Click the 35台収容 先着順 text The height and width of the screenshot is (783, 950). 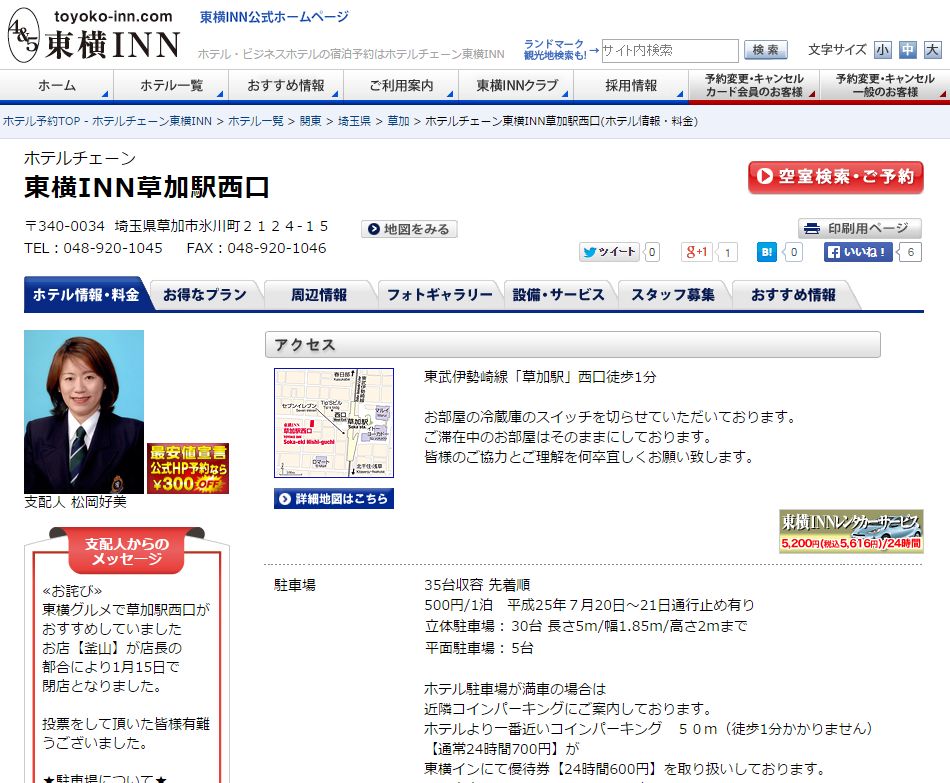click(477, 585)
